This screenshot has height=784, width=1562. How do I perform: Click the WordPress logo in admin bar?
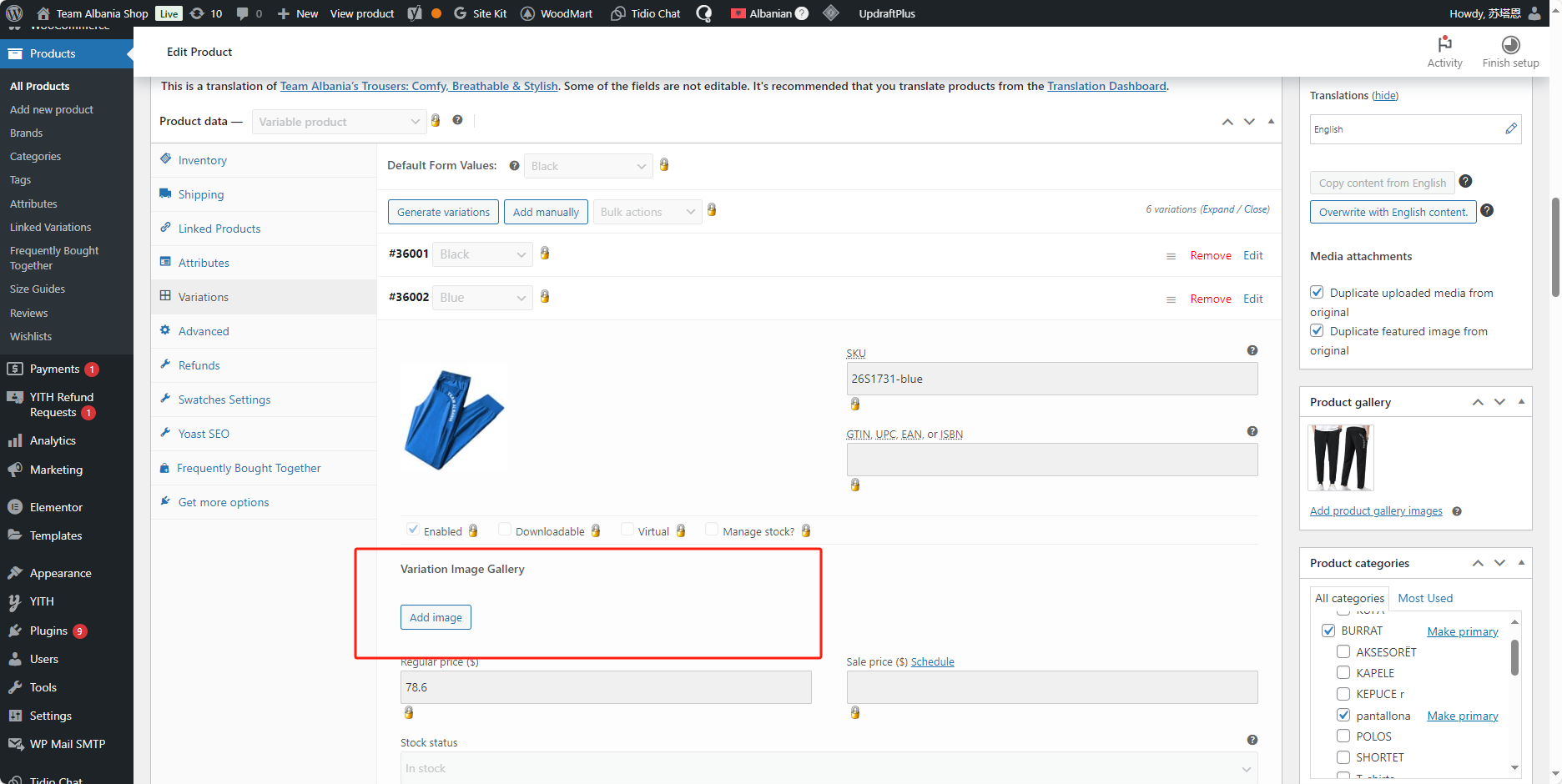14,13
